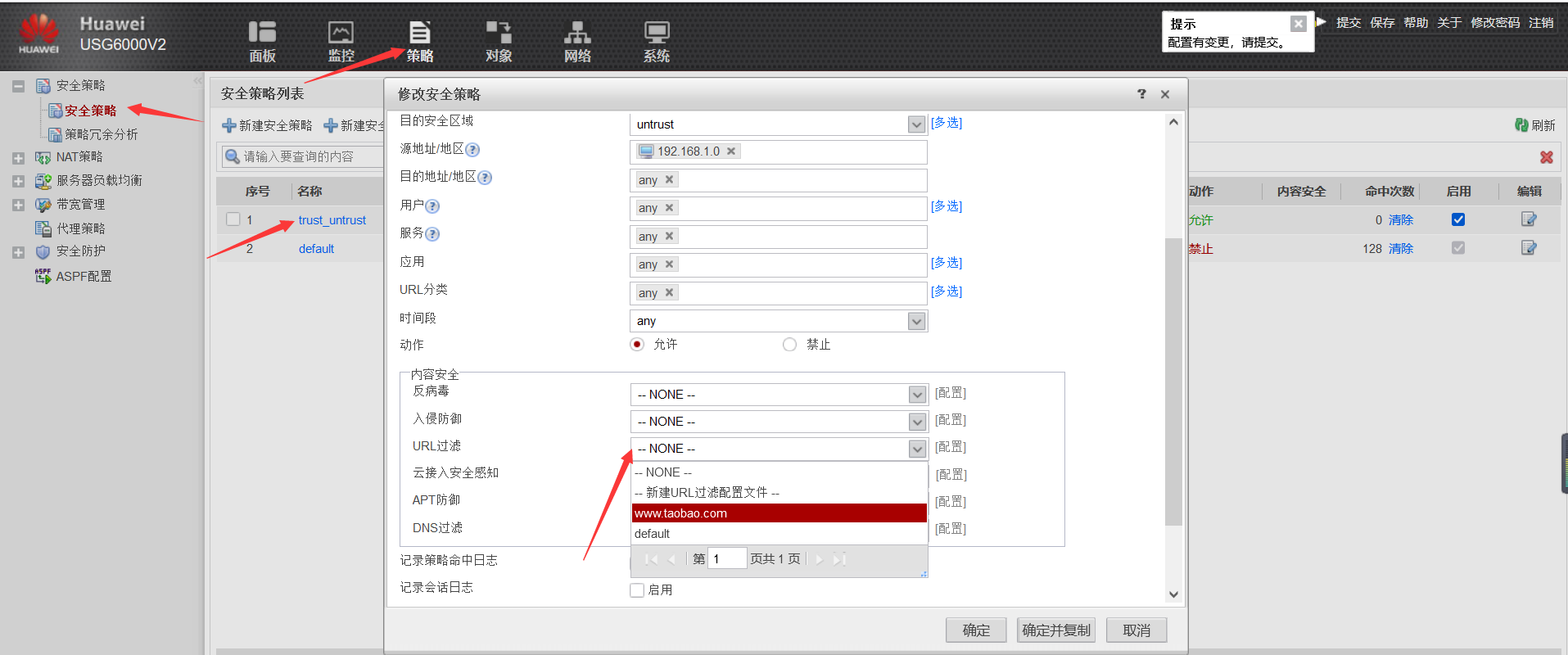Remove any tag in 应用 field

(x=669, y=264)
